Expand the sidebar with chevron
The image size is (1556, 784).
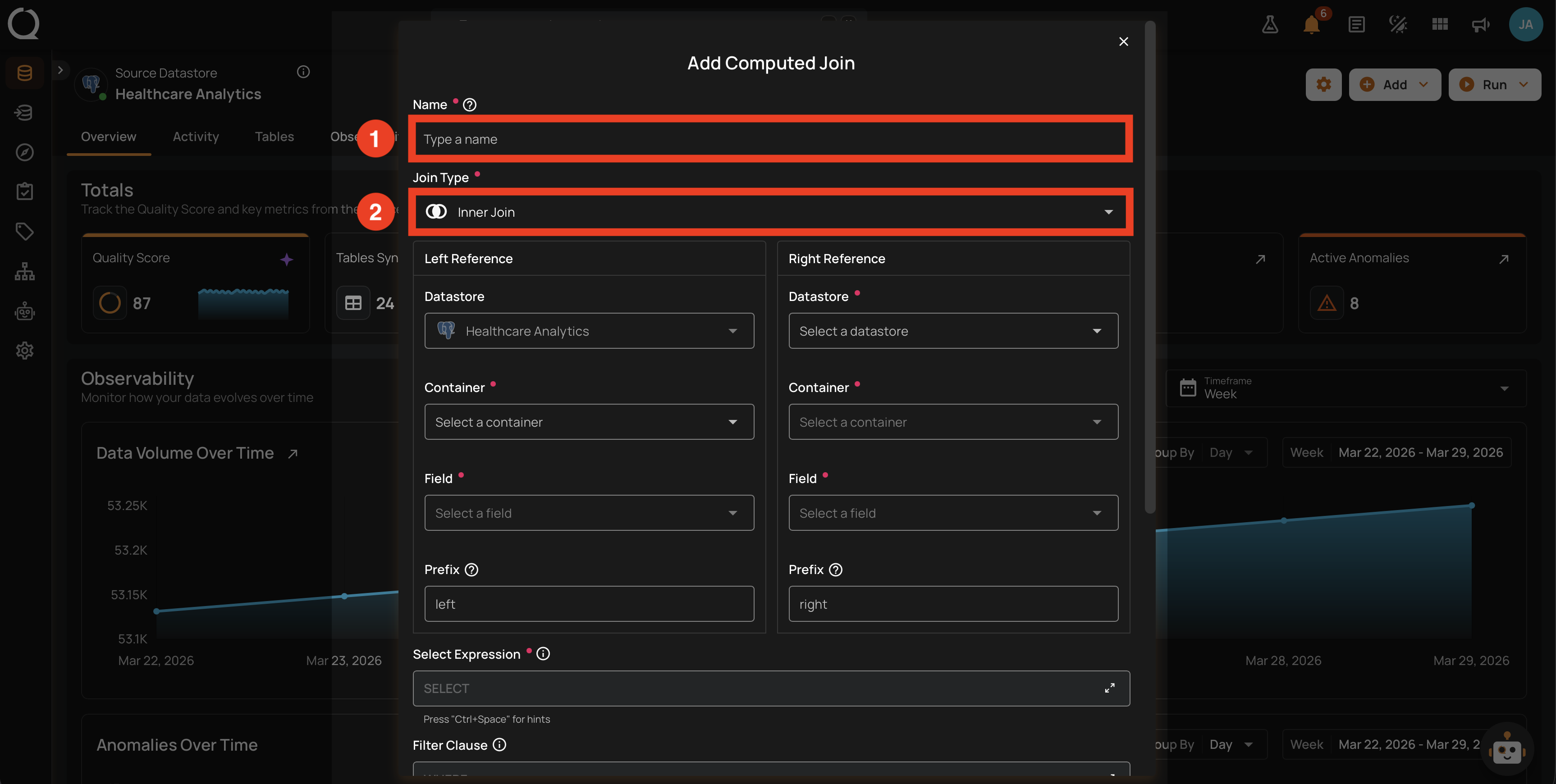(60, 70)
